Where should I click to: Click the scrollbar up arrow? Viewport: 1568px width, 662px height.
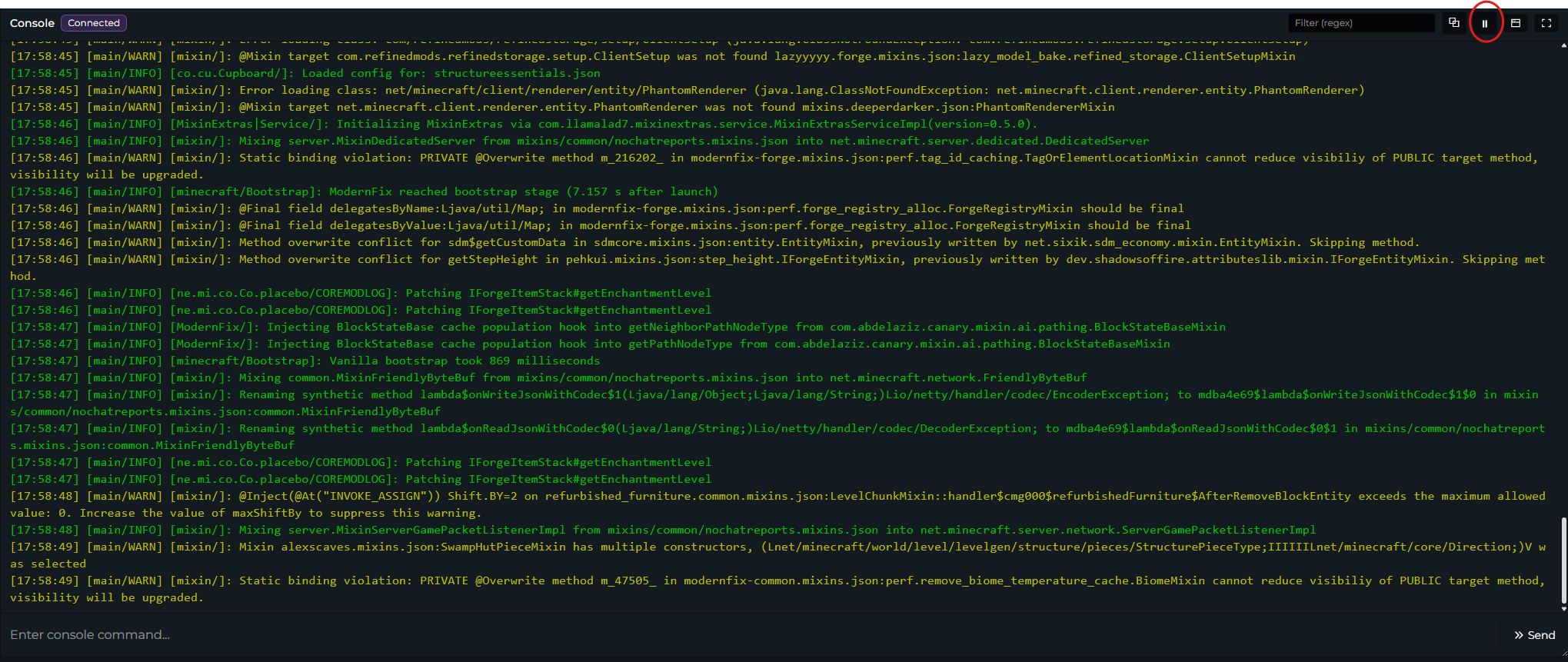coord(1563,45)
